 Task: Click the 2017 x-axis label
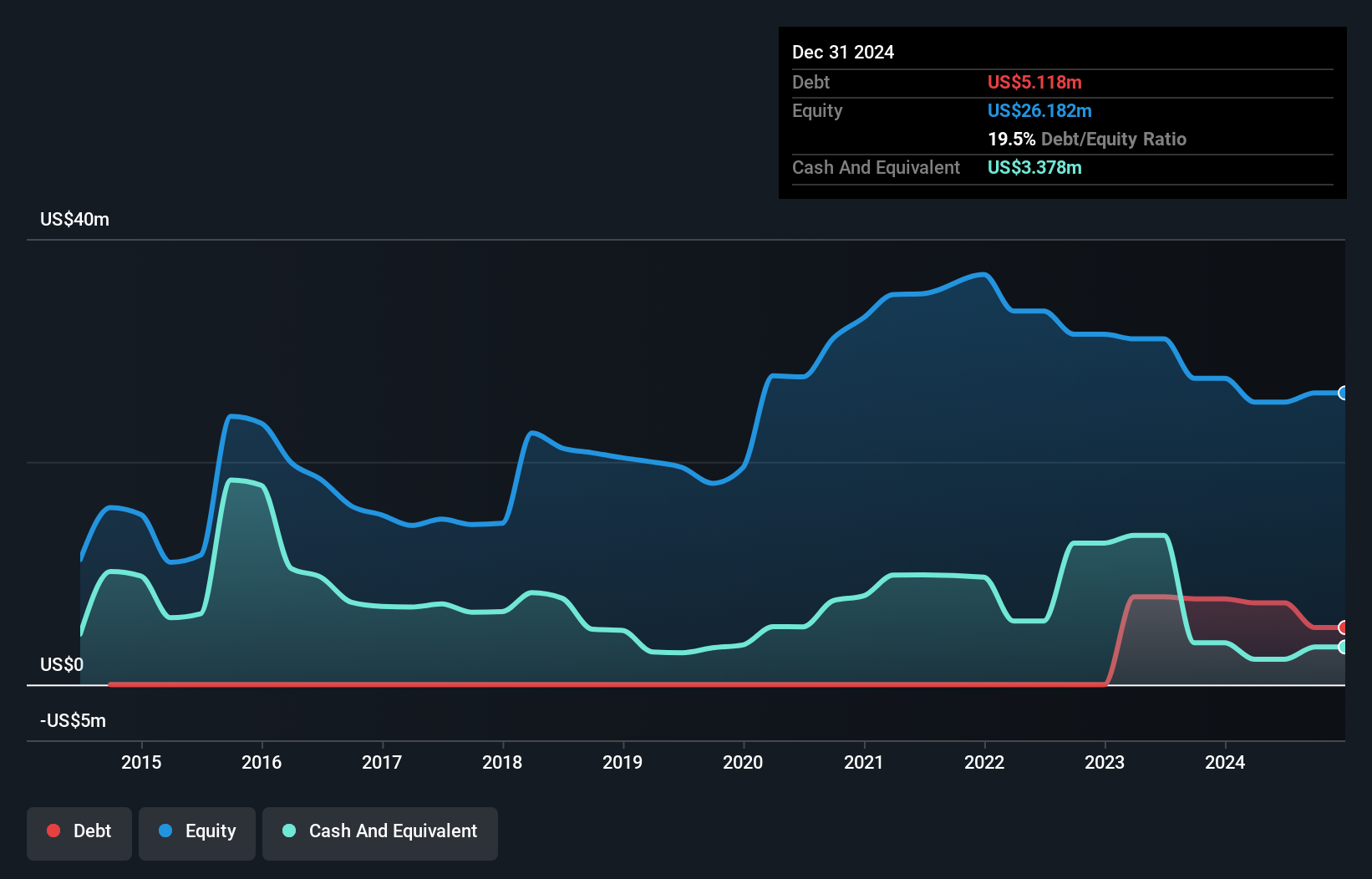(x=382, y=762)
